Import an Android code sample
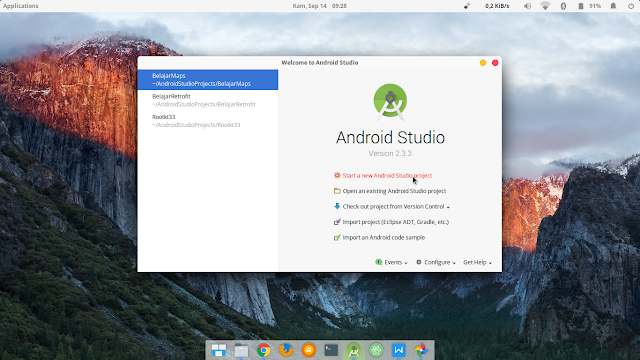 tap(384, 238)
